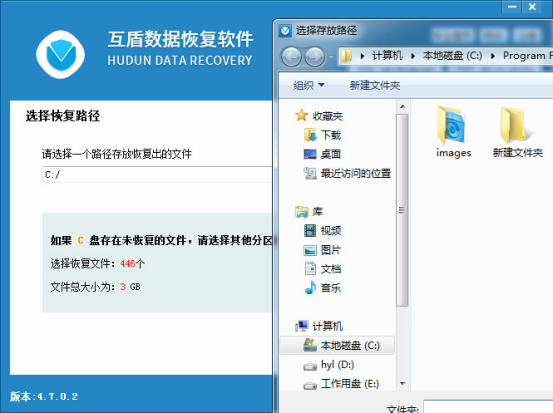The width and height of the screenshot is (553, 413).
Task: Click 新建文件夹 toolbar button
Action: click(x=375, y=85)
